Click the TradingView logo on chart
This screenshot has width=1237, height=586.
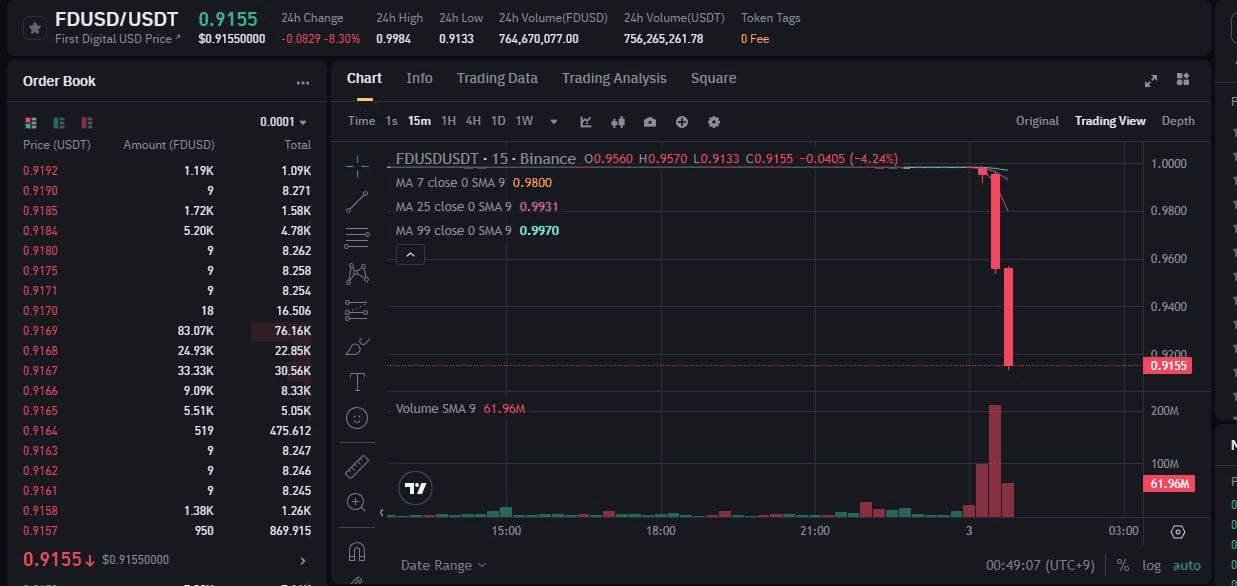(x=415, y=489)
